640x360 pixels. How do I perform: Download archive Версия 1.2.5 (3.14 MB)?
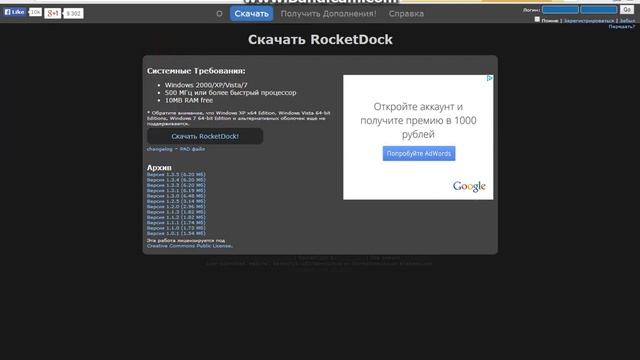point(176,201)
